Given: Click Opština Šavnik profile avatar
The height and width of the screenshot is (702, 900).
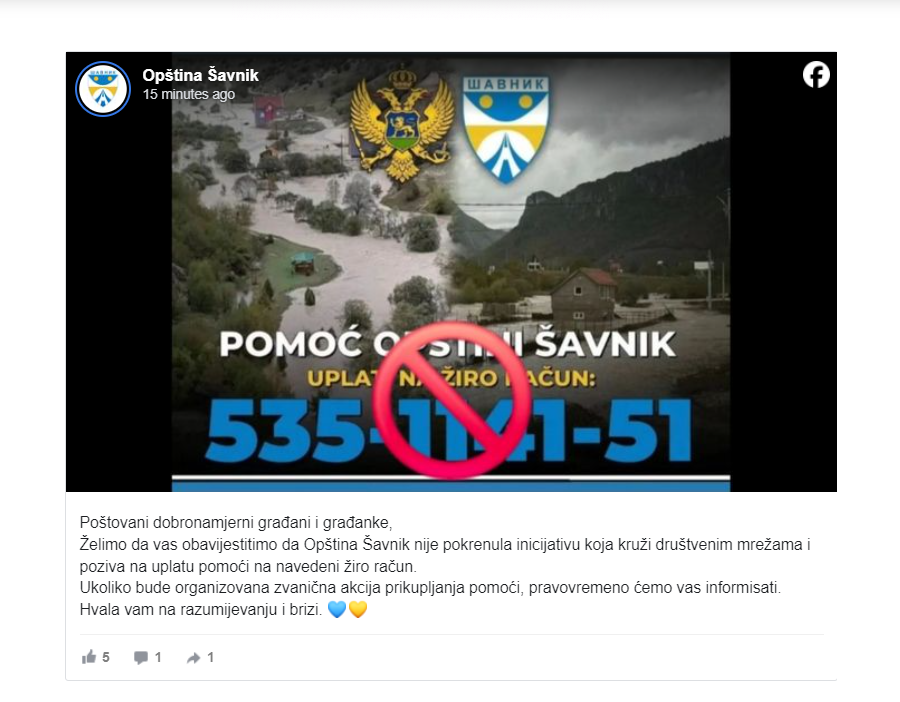Looking at the screenshot, I should 103,89.
